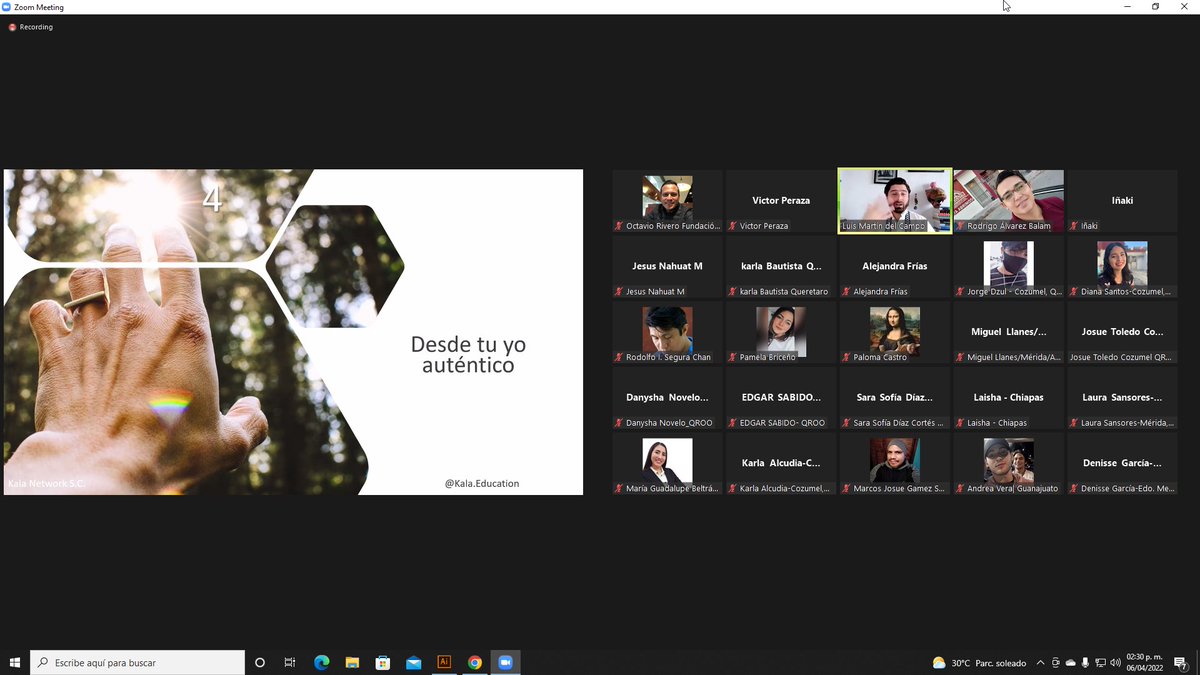The image size is (1200, 675).
Task: Click the Meet Now tray icon
Action: pos(1056,662)
